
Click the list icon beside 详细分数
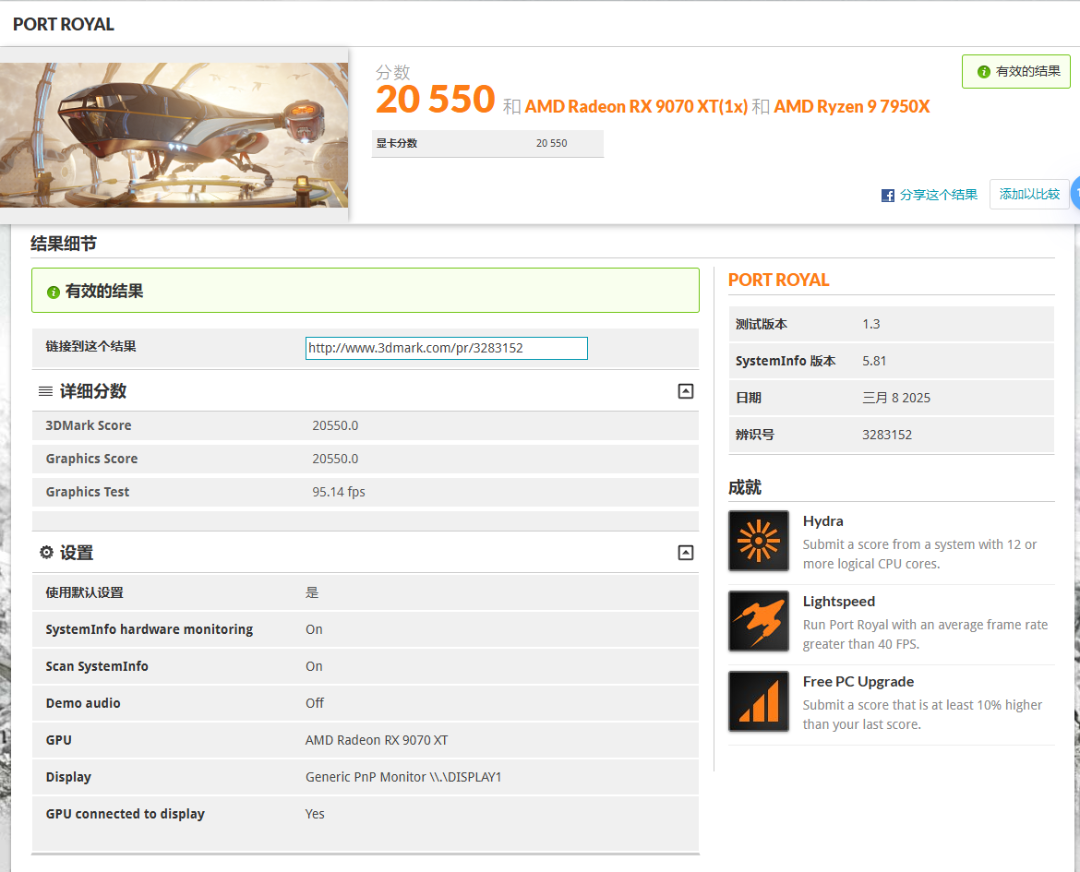tap(45, 391)
